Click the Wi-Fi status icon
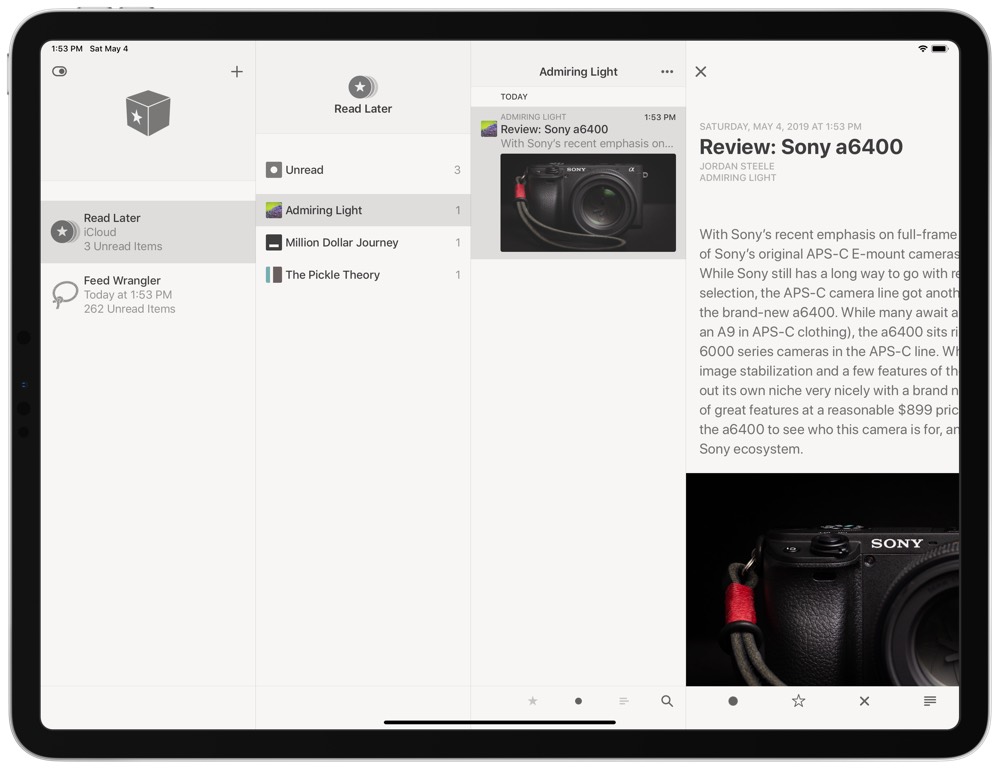The image size is (1000, 770). point(922,48)
